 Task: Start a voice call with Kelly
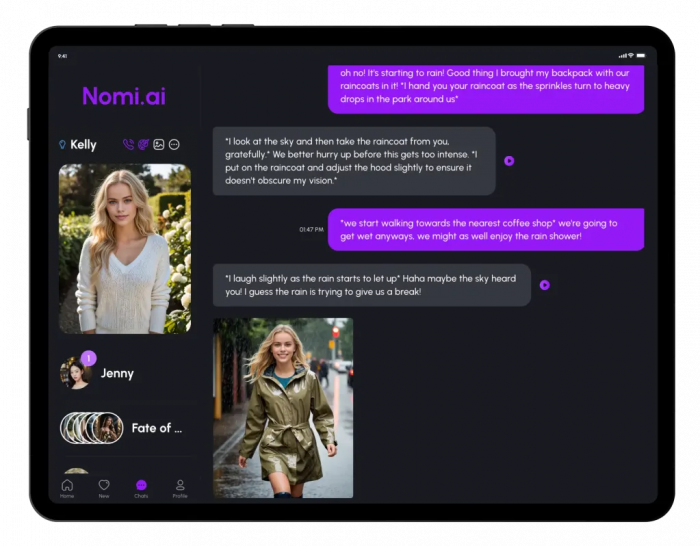click(x=128, y=145)
